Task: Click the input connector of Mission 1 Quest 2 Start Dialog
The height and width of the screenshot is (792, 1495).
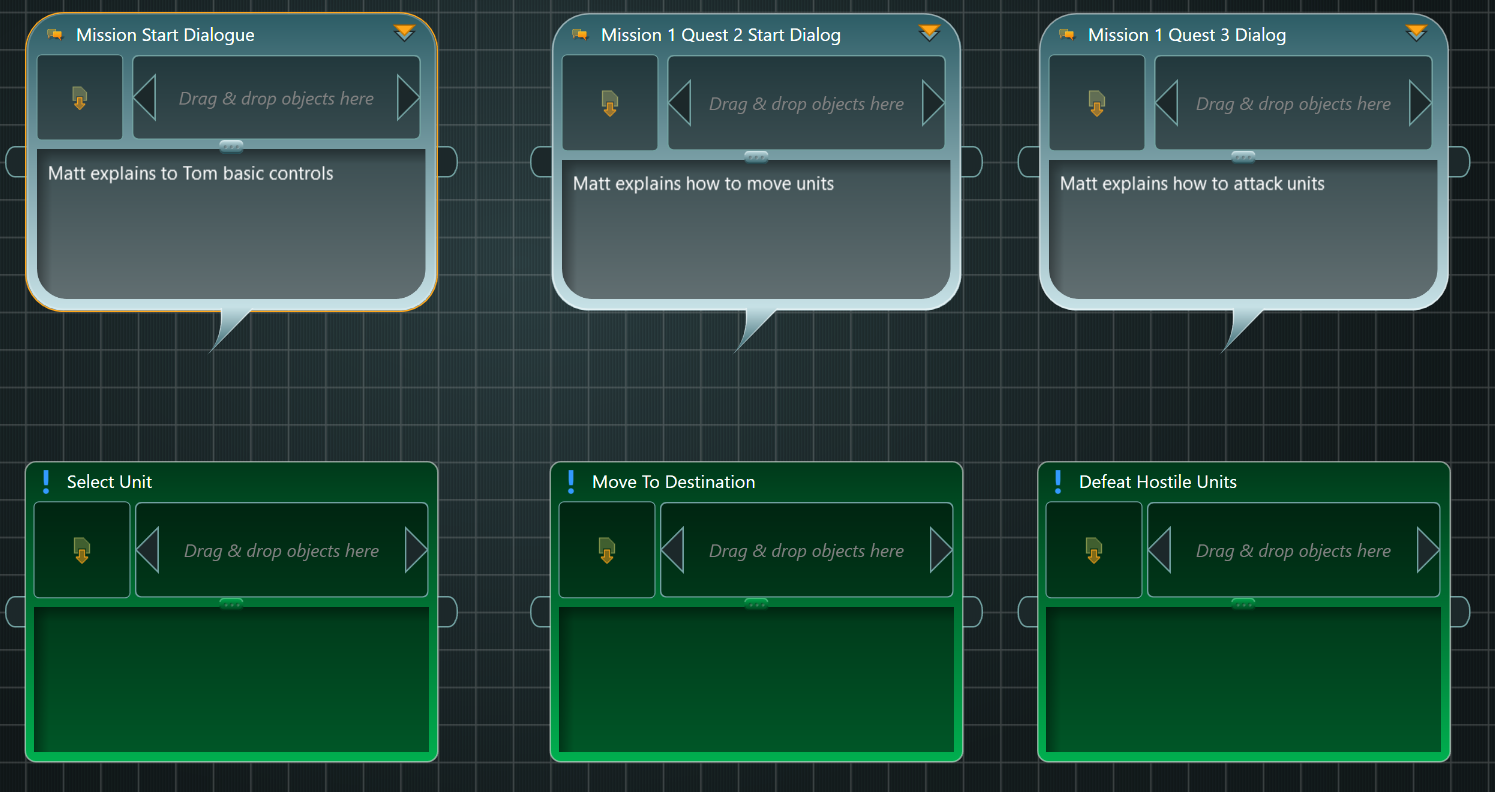Action: tap(541, 161)
